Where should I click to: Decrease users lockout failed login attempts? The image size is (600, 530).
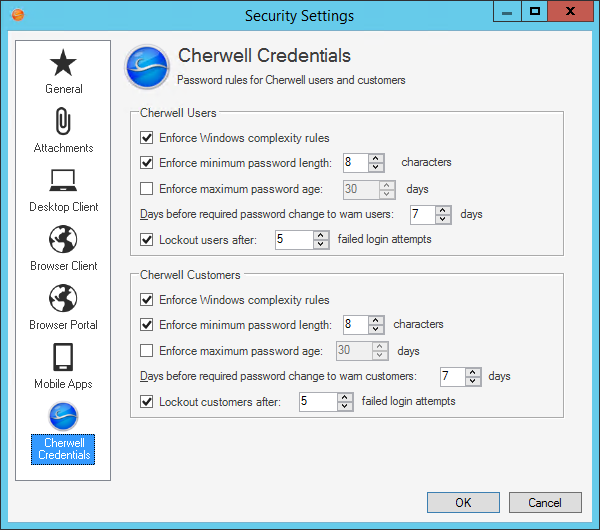tap(321, 244)
